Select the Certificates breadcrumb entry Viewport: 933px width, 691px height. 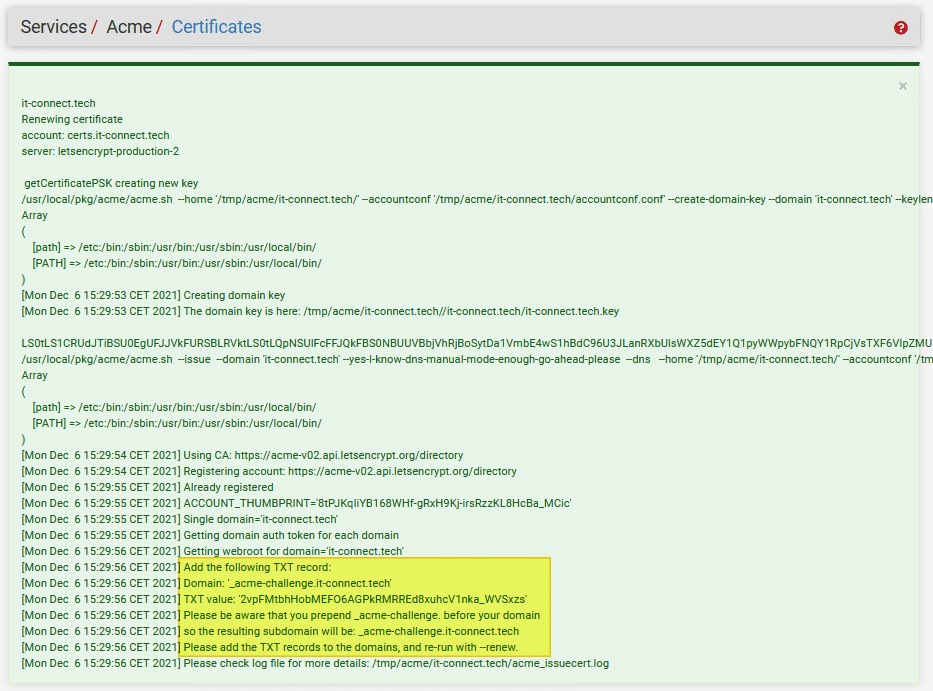point(216,27)
